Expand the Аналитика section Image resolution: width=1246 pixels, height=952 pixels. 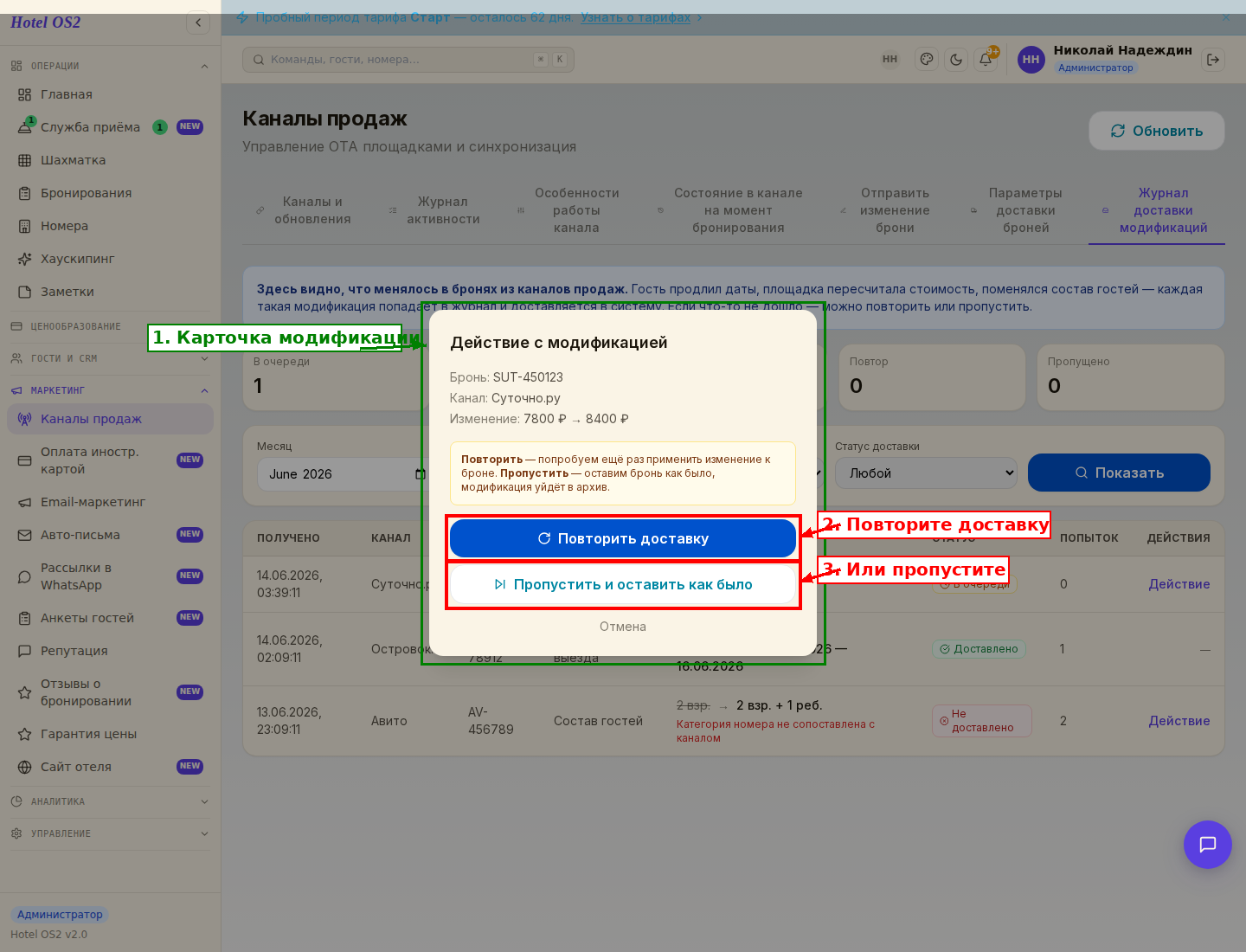(110, 801)
